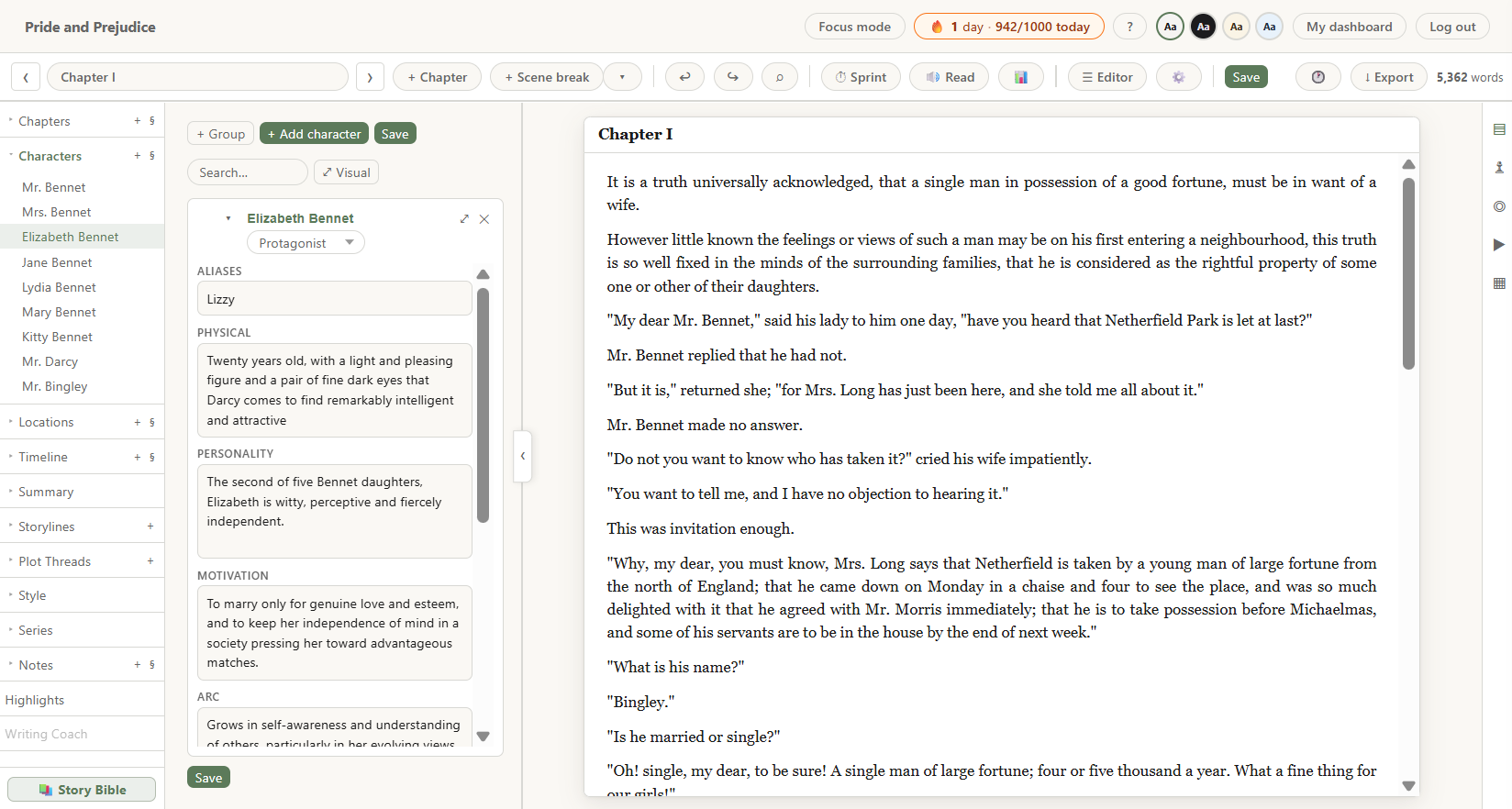The image size is (1512, 809).
Task: Add a new location with the plus
Action: pyautogui.click(x=138, y=422)
